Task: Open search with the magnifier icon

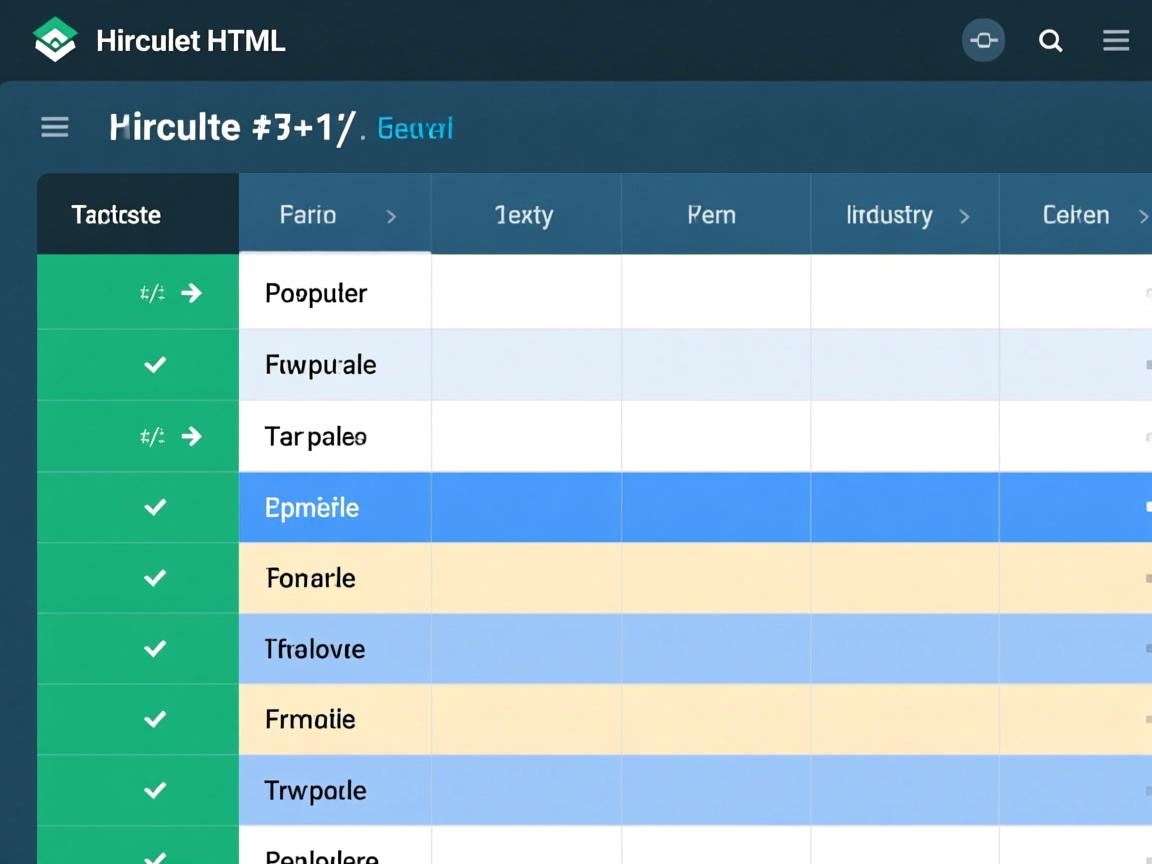Action: pyautogui.click(x=1050, y=40)
